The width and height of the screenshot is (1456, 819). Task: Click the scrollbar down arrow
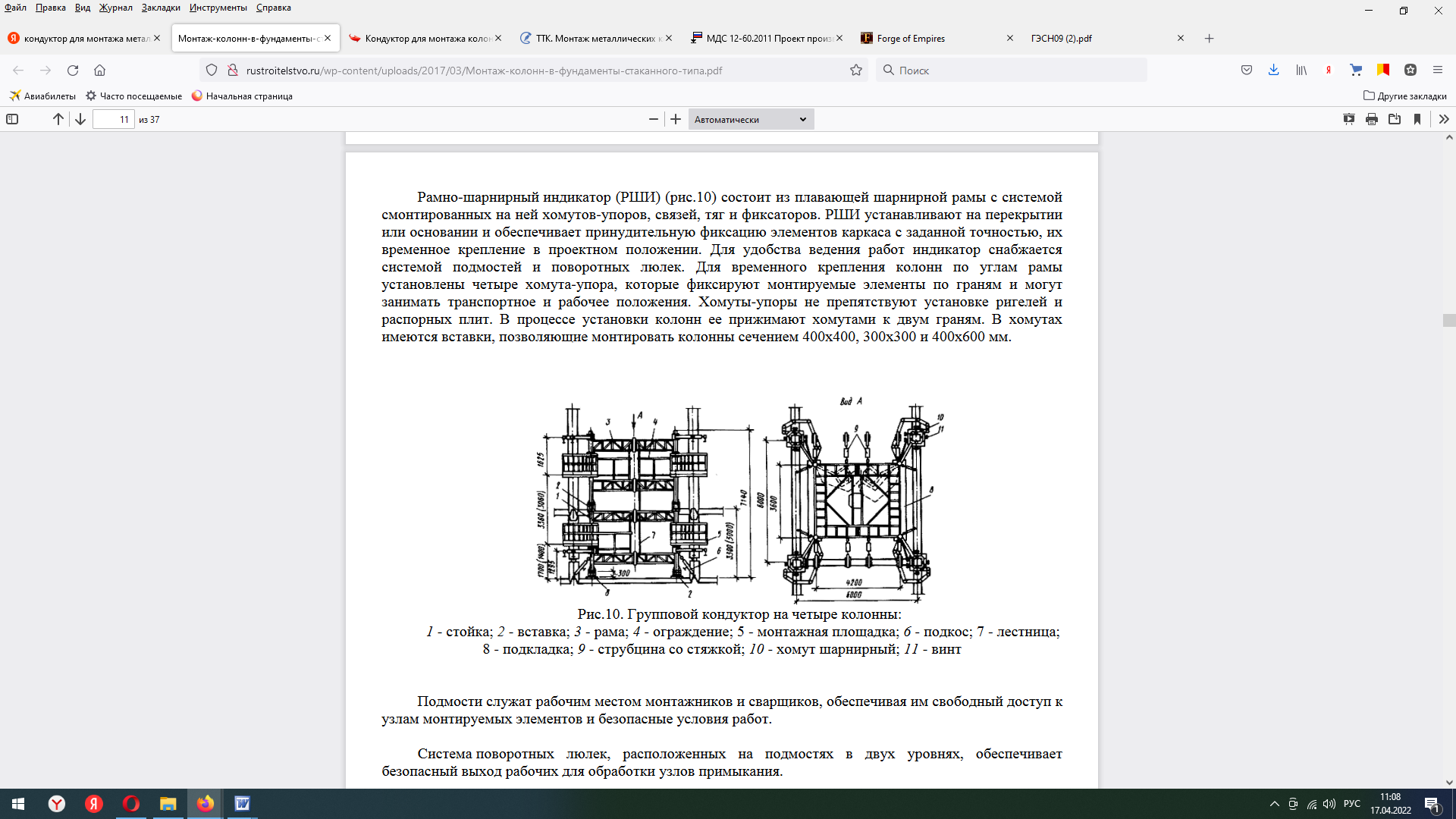pos(1449,783)
